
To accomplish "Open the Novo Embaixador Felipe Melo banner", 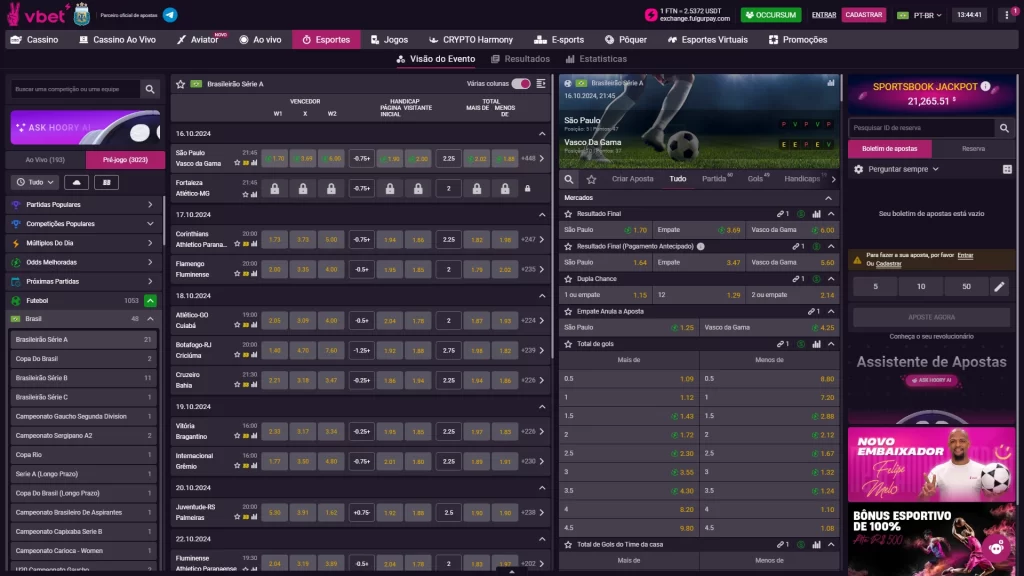I will pos(931,464).
